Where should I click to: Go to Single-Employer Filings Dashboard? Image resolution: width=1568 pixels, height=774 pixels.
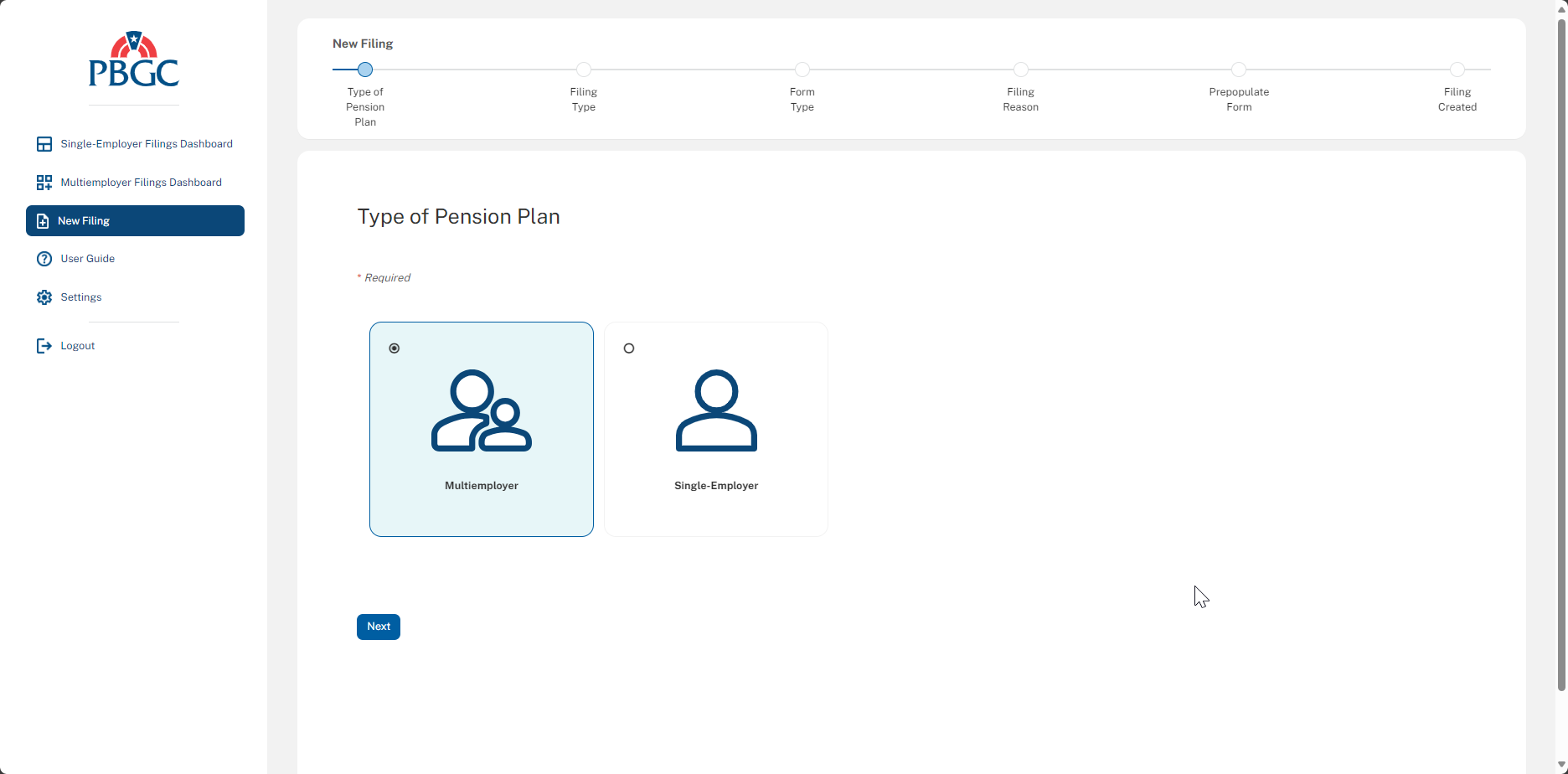point(147,144)
